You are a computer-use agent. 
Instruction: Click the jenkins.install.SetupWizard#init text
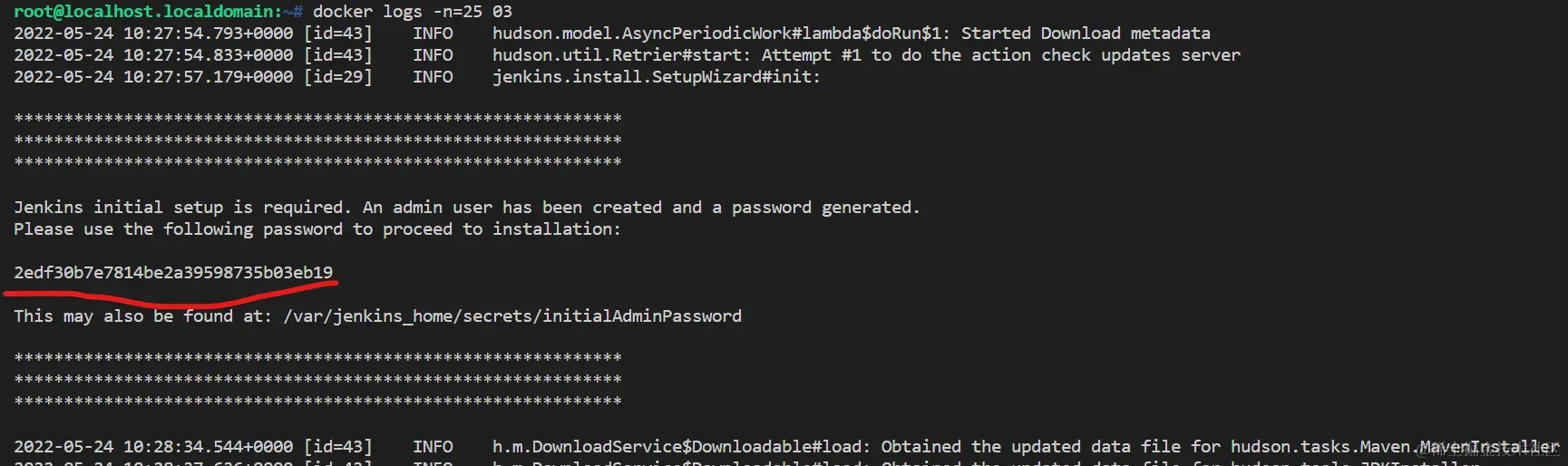[656, 77]
